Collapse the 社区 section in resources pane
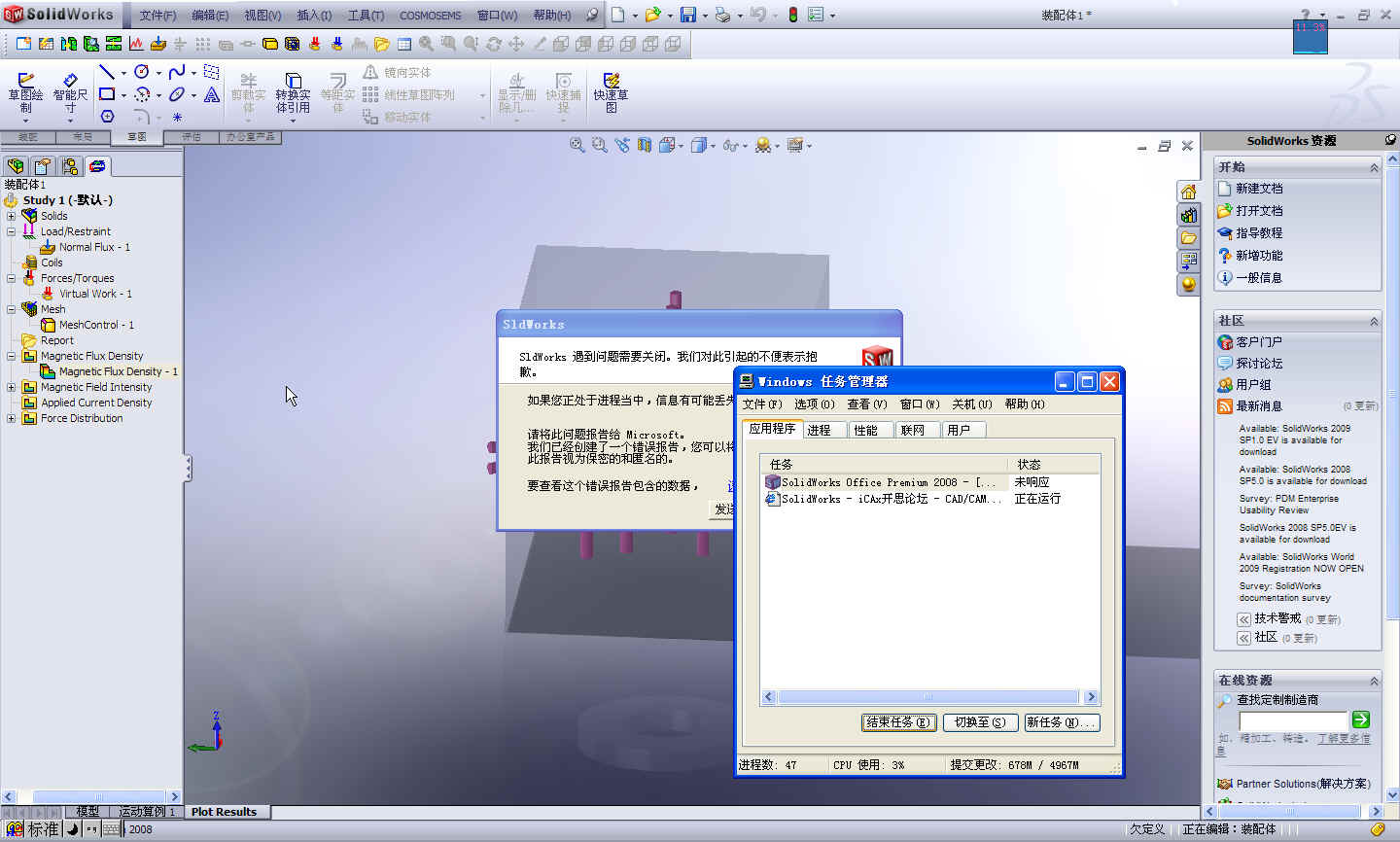This screenshot has height=842, width=1400. point(1374,321)
